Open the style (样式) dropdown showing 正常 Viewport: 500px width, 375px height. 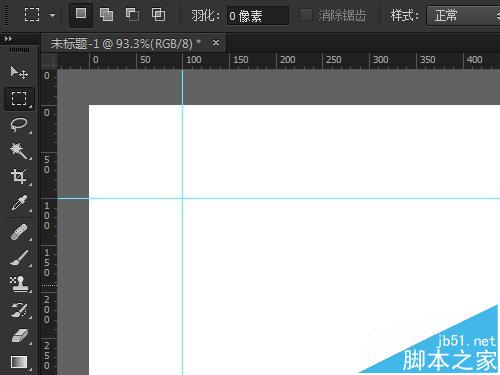tap(463, 15)
